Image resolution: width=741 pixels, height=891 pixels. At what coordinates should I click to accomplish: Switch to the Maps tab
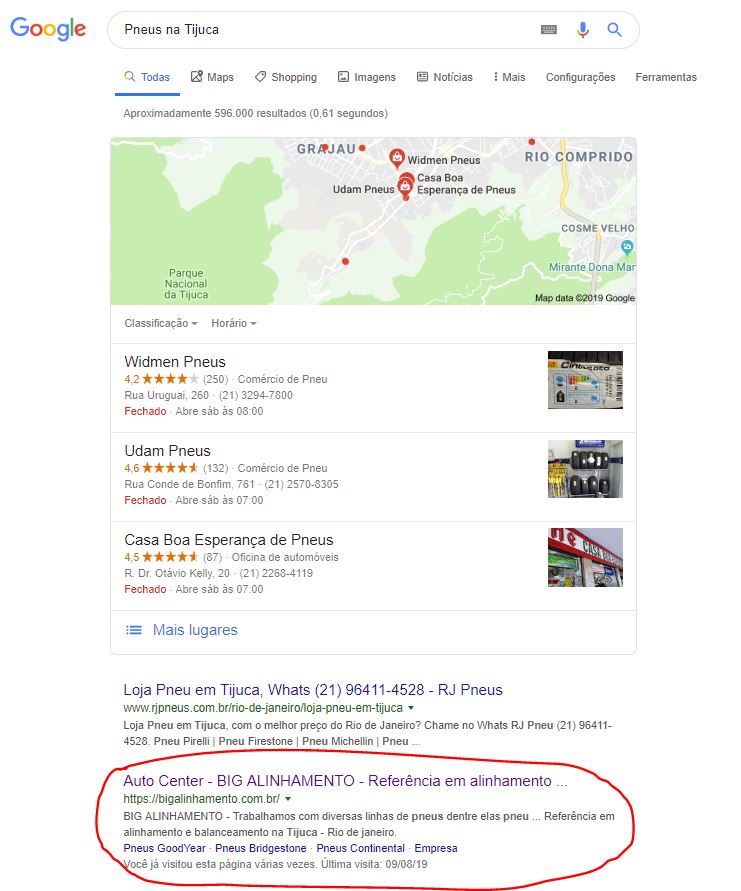point(212,77)
